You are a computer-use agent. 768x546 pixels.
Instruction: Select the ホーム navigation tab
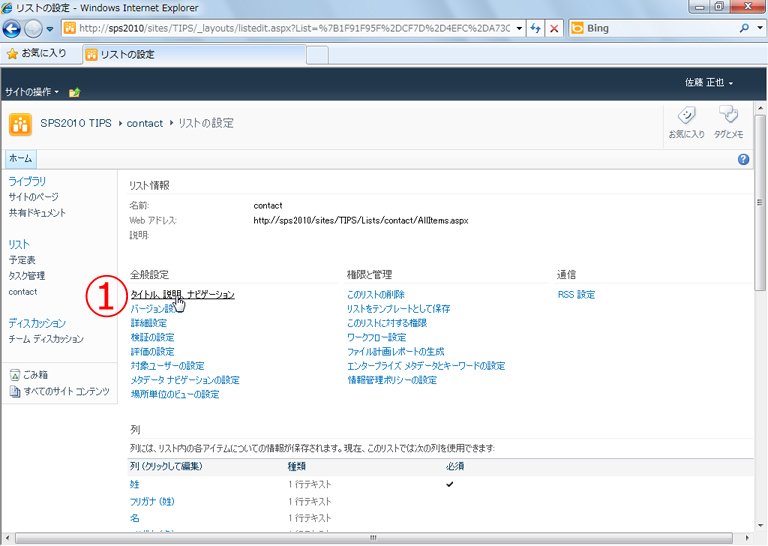(21, 159)
